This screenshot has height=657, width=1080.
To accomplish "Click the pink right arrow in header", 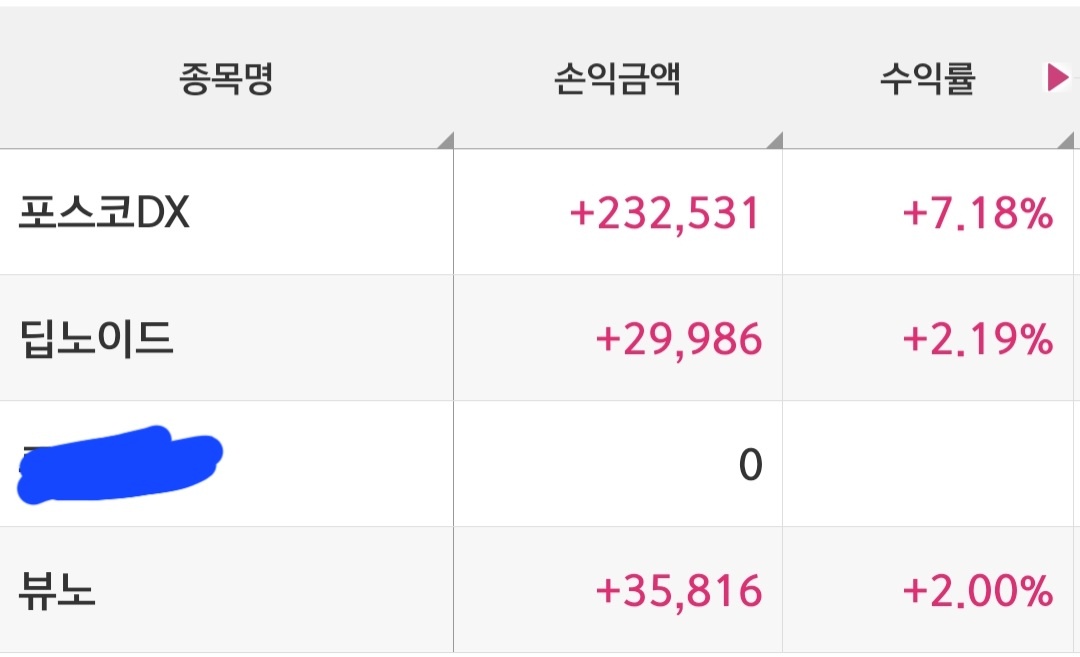I will [x=1057, y=77].
